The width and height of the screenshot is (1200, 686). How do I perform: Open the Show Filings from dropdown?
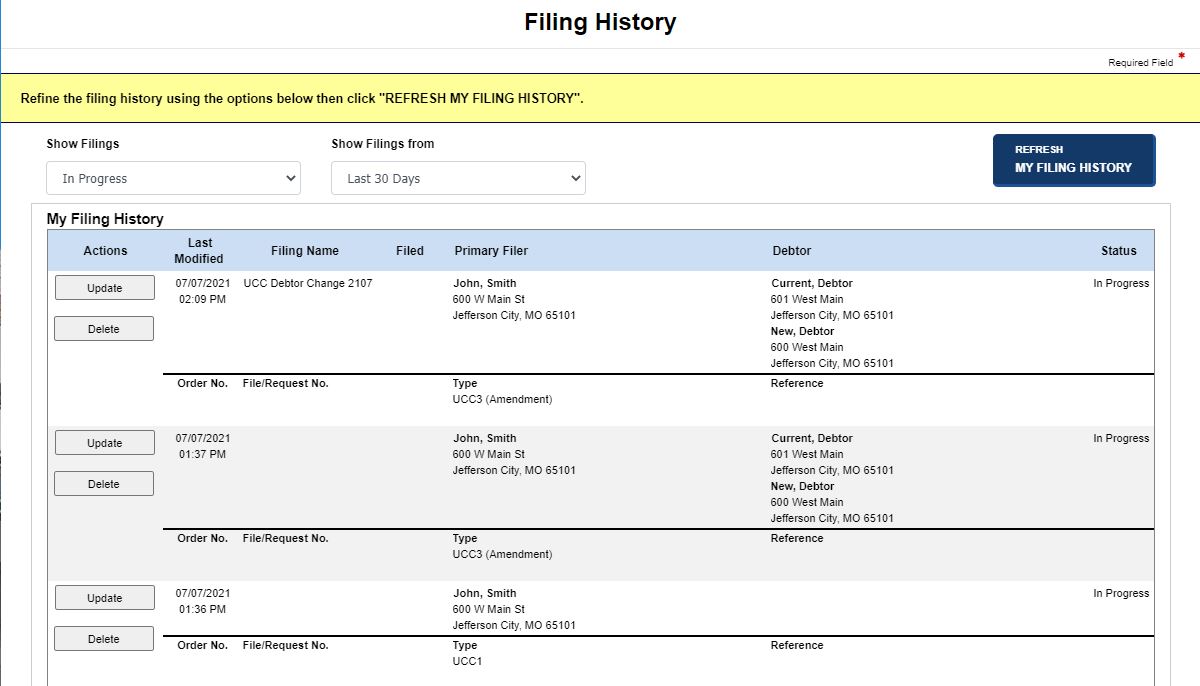pyautogui.click(x=458, y=178)
